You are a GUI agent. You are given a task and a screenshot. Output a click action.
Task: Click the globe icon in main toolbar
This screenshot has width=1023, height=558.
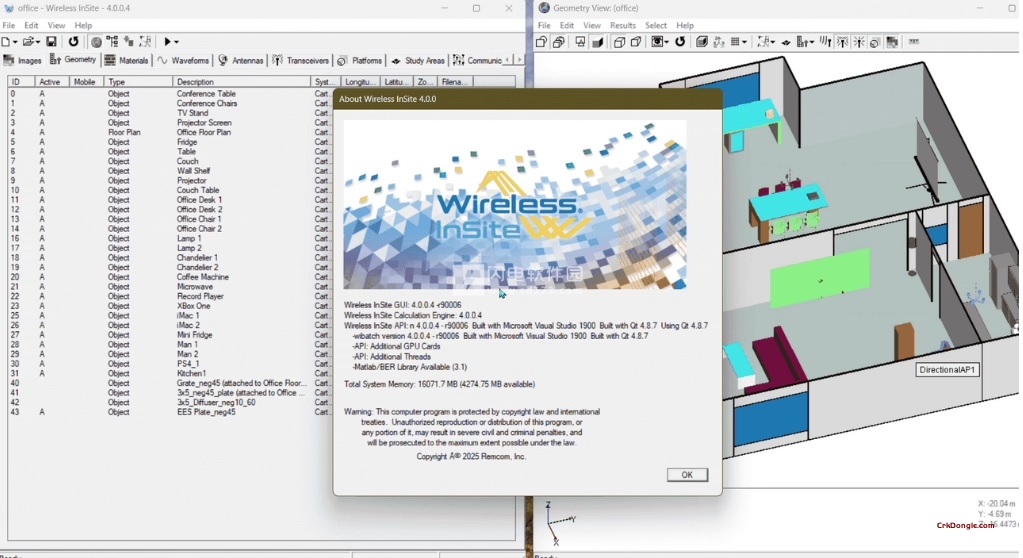(97, 42)
